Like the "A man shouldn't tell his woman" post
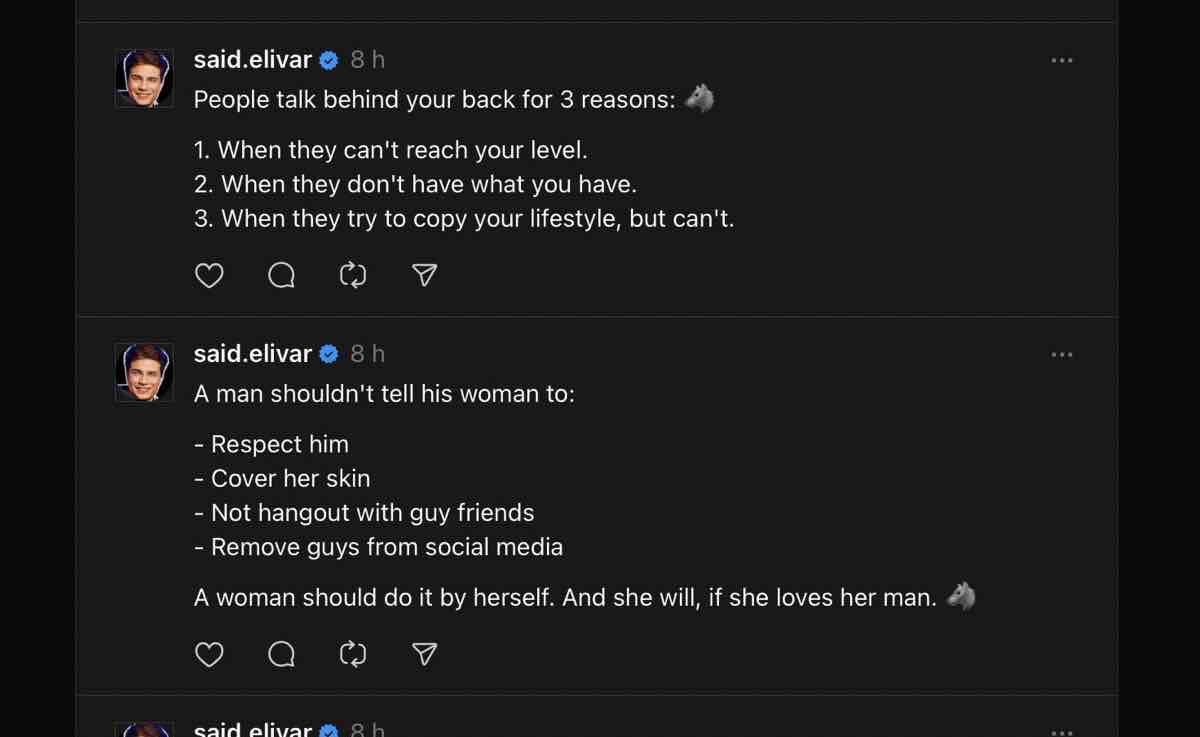 click(x=209, y=654)
